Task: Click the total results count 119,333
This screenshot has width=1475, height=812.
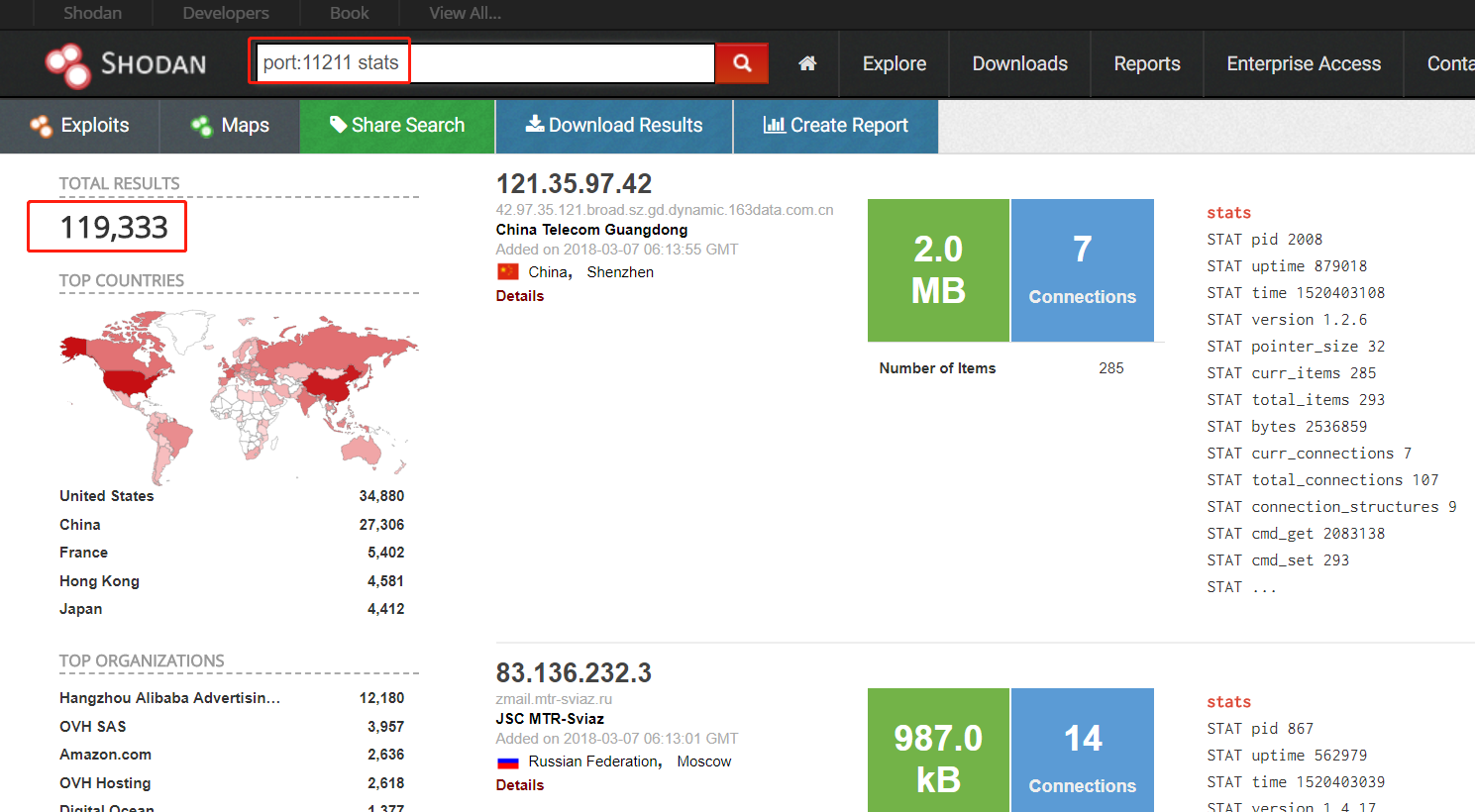Action: [x=114, y=227]
